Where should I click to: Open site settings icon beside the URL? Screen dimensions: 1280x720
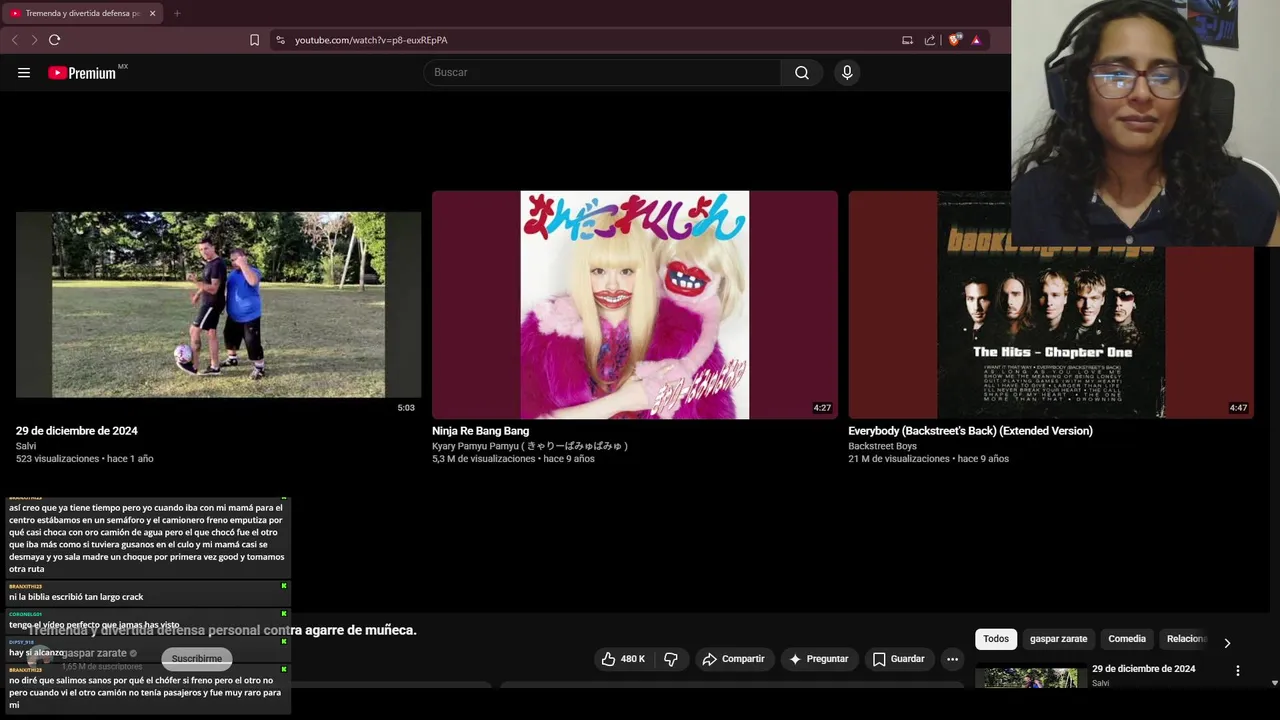click(280, 40)
